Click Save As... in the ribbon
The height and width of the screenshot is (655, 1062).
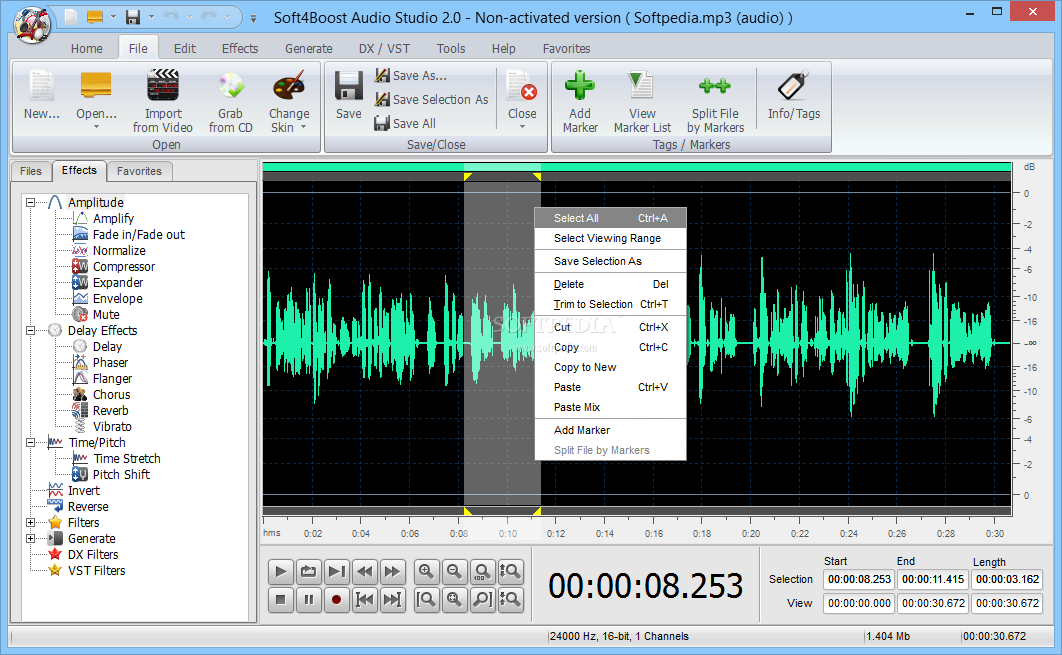point(410,75)
